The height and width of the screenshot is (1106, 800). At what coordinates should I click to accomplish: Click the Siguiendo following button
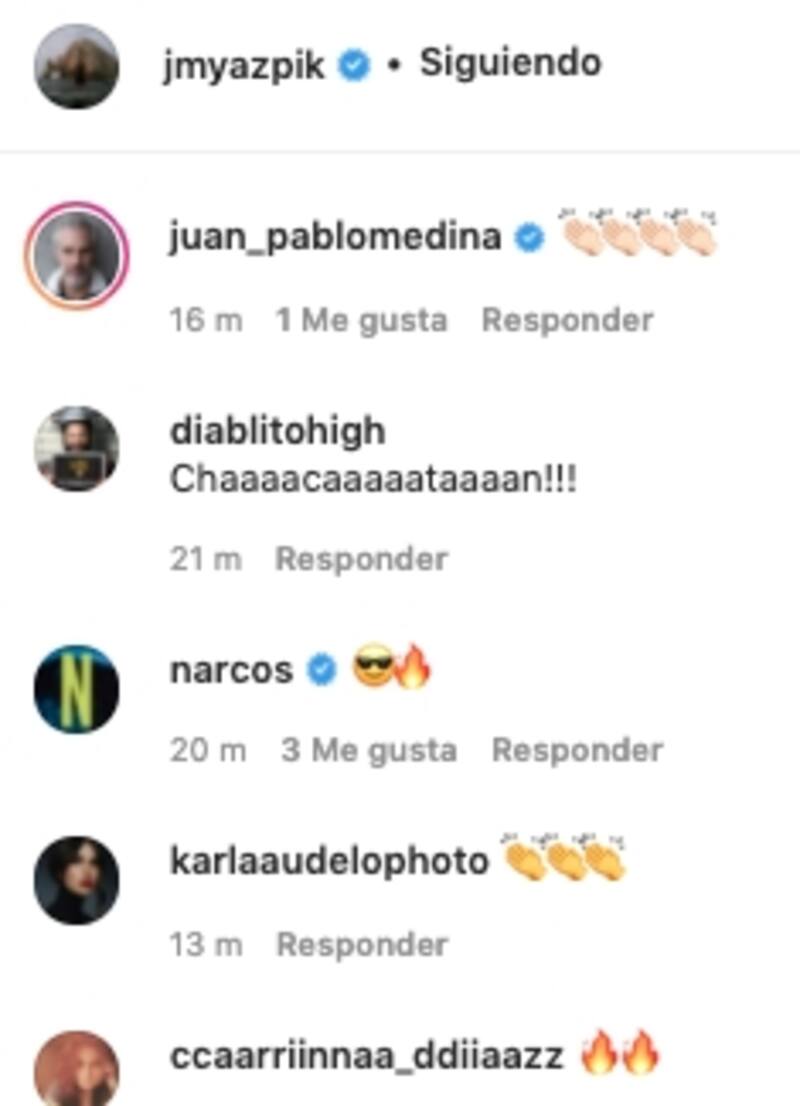coord(511,63)
